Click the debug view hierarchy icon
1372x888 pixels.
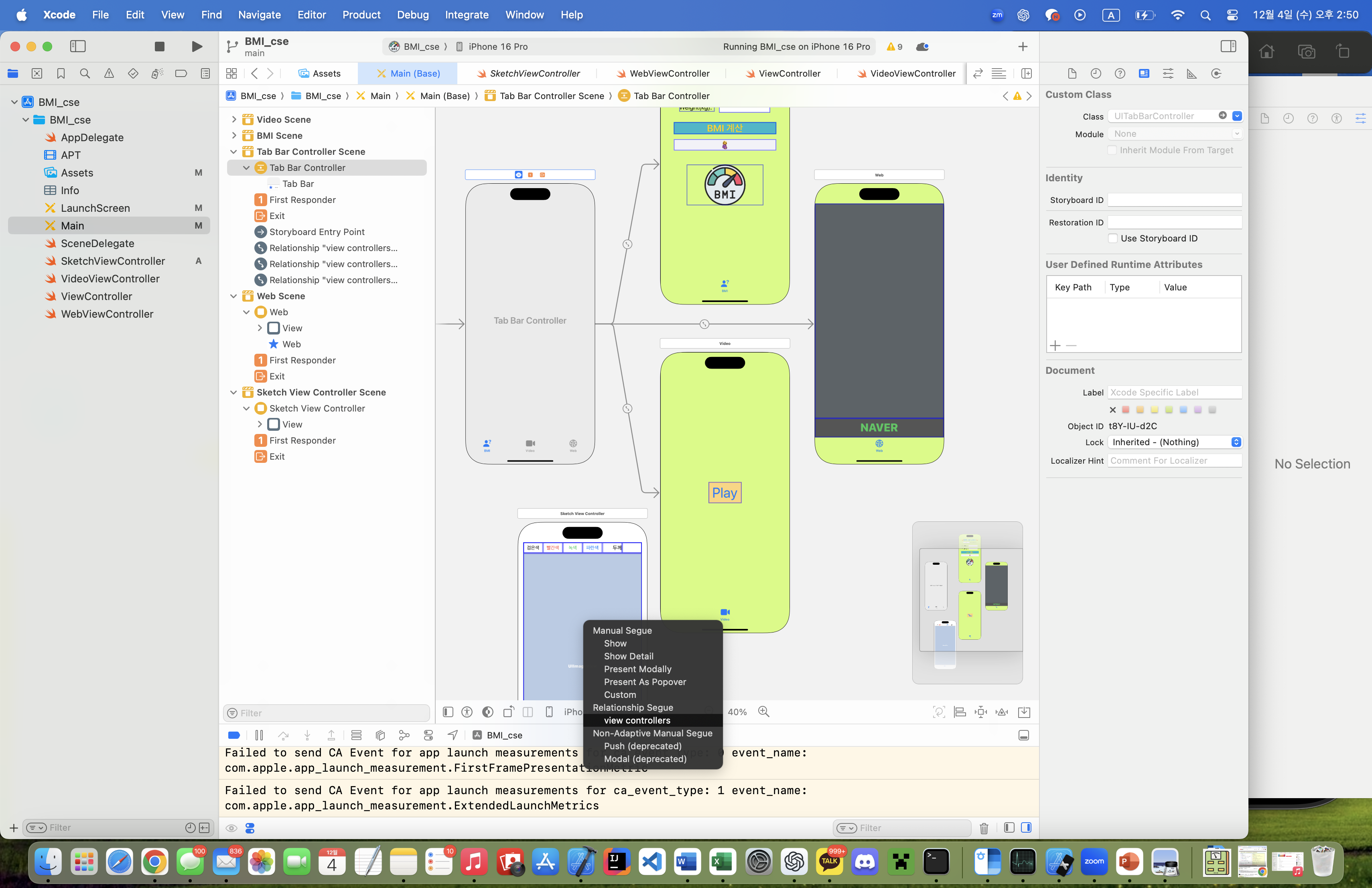tap(380, 735)
